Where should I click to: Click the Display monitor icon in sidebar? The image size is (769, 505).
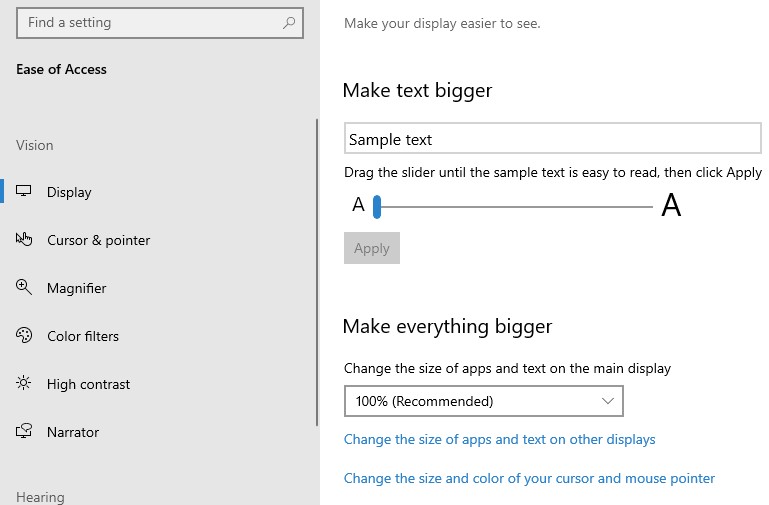(25, 192)
